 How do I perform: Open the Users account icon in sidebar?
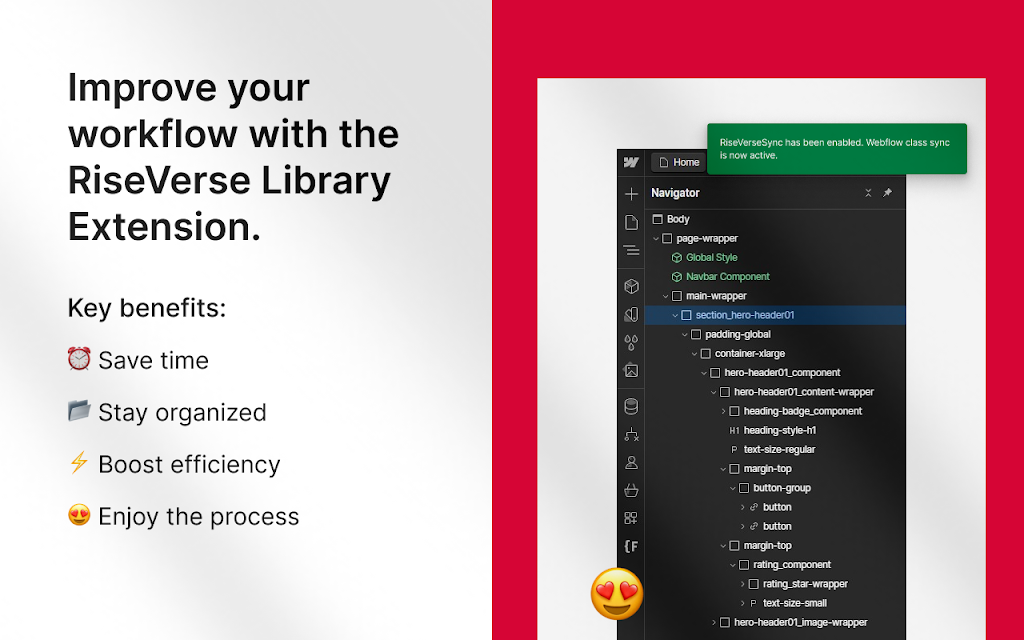pos(631,462)
